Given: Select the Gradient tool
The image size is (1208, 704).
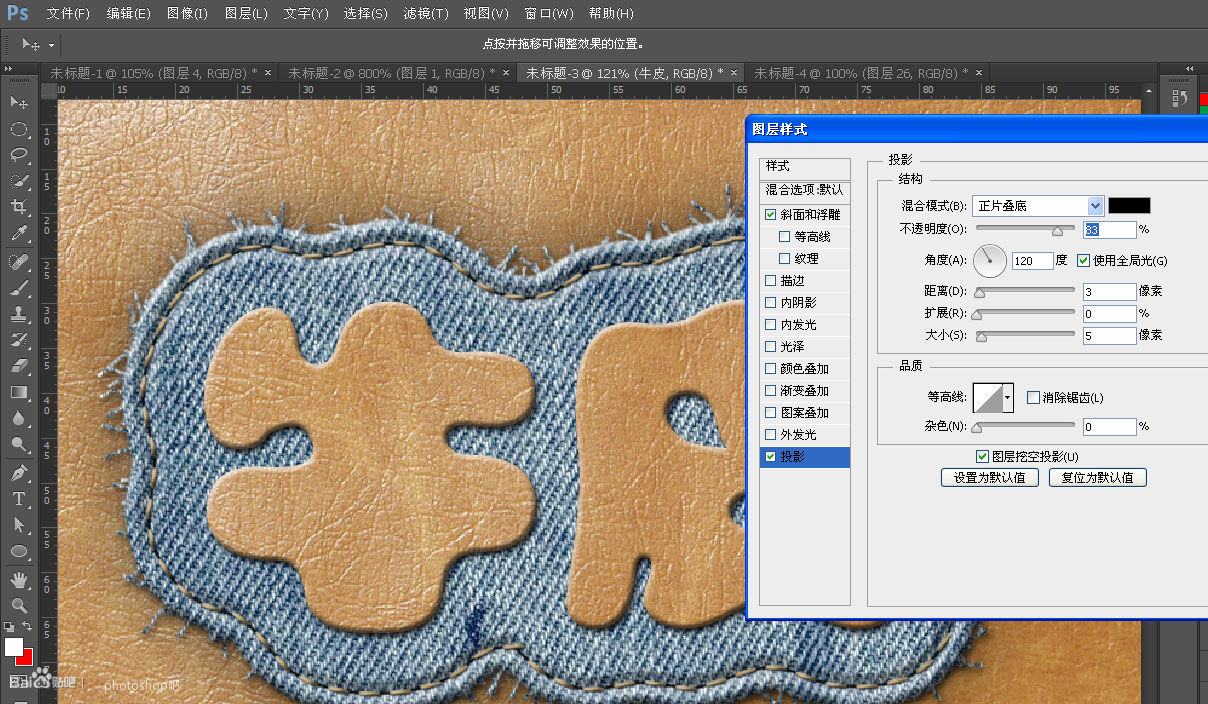Looking at the screenshot, I should (19, 392).
